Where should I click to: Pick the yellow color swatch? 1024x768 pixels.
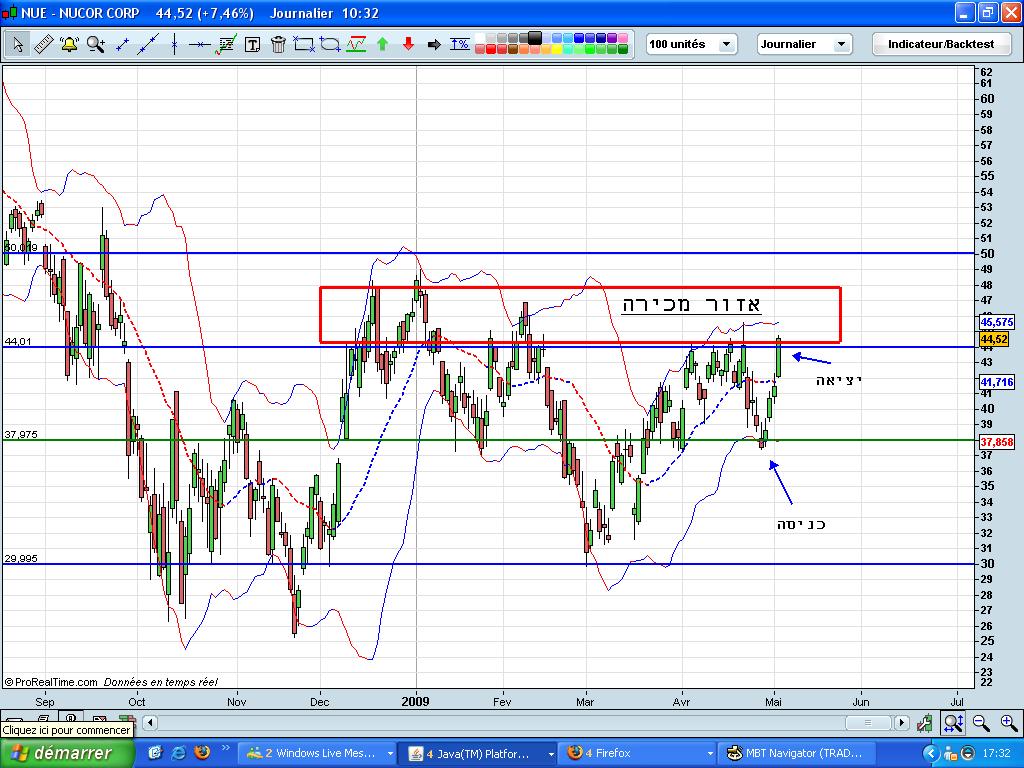(x=557, y=50)
